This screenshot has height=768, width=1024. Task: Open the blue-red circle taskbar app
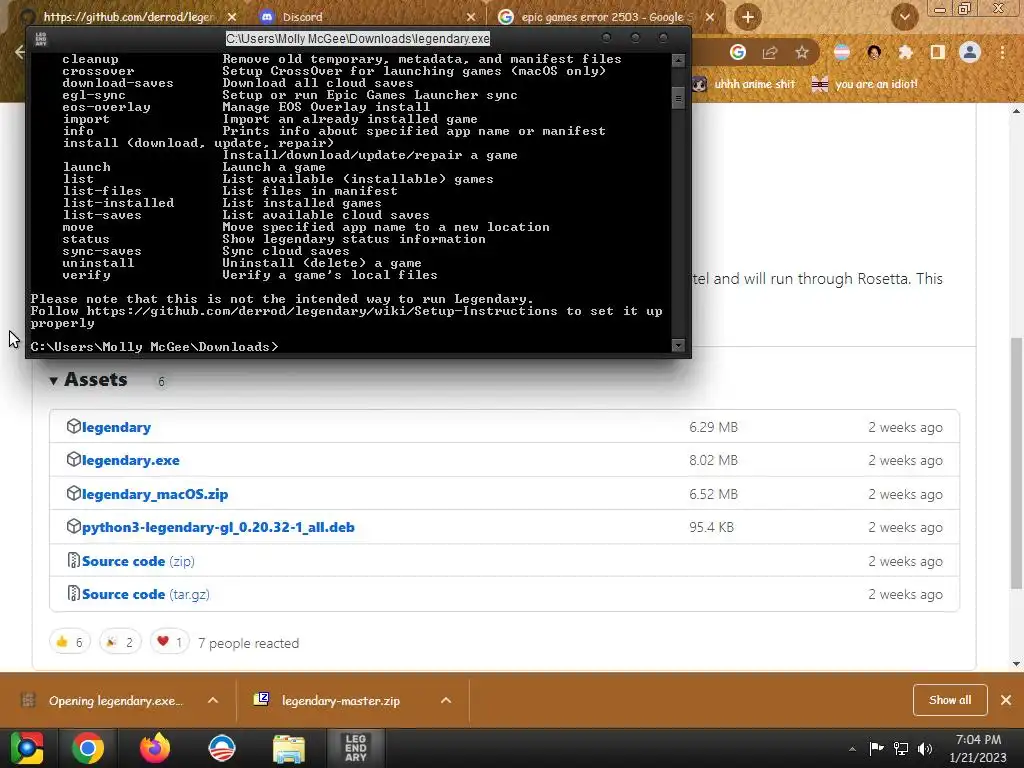(x=221, y=748)
